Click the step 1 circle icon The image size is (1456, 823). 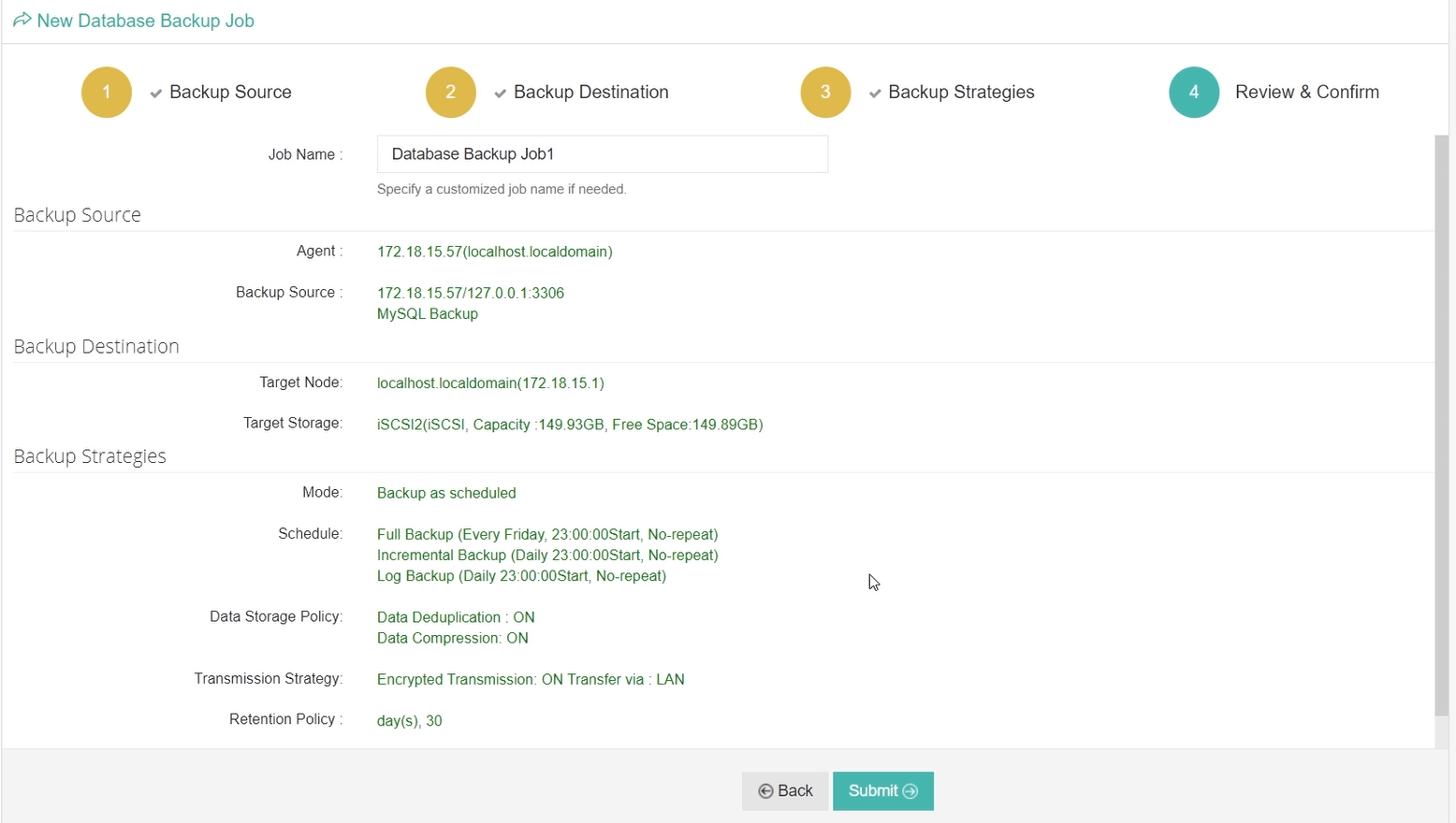107,92
